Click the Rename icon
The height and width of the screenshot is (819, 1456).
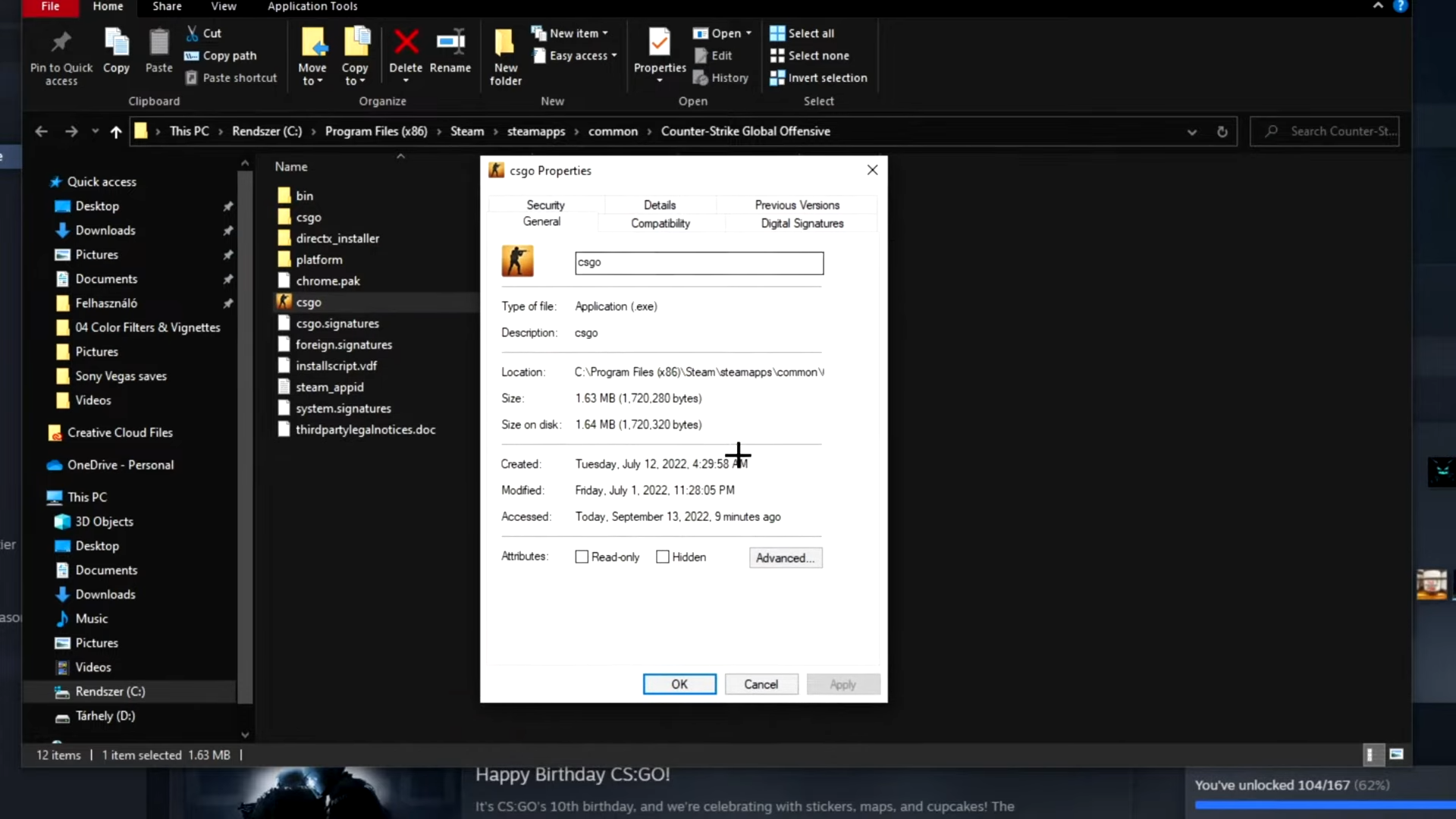[x=450, y=42]
